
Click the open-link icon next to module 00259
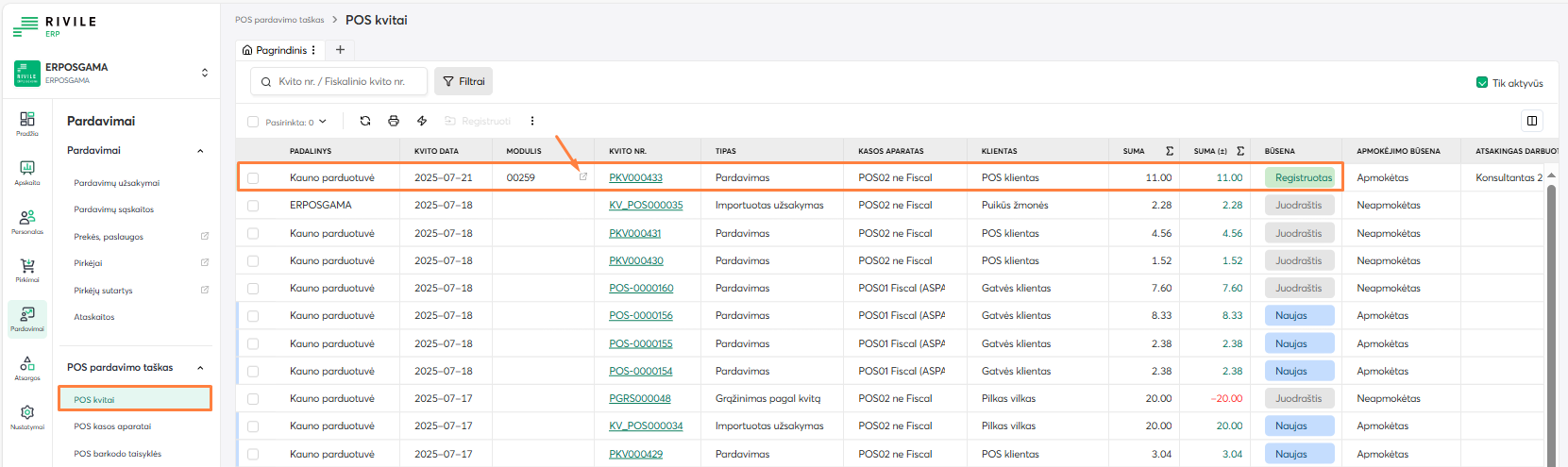tap(582, 177)
